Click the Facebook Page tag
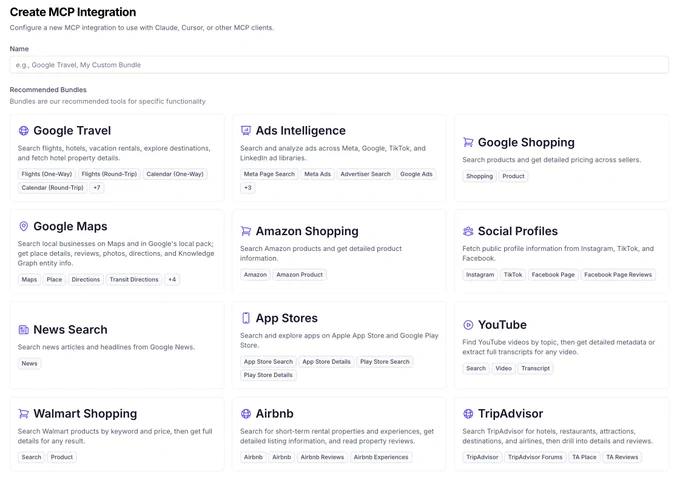Image resolution: width=680 pixels, height=477 pixels. point(553,274)
